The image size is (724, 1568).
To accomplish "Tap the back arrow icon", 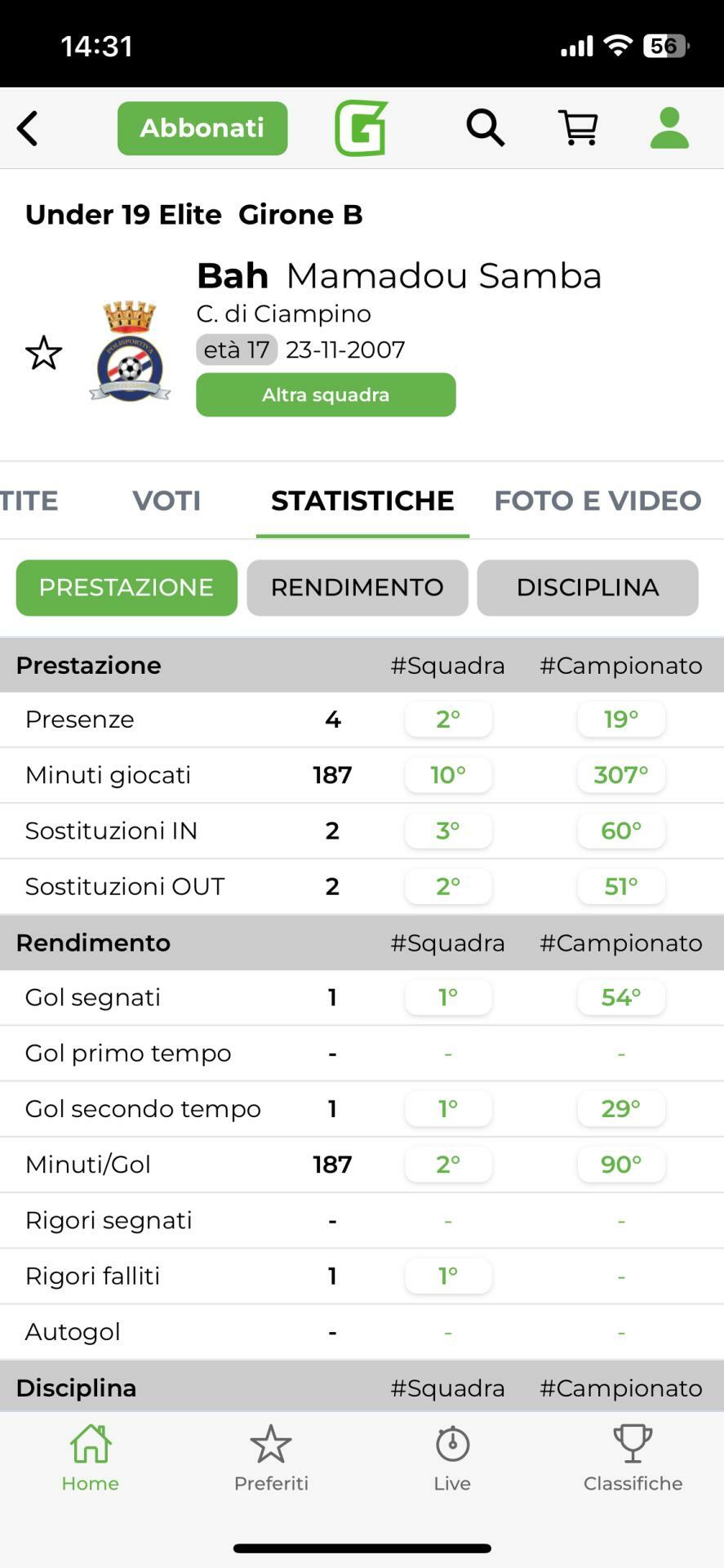I will (28, 128).
